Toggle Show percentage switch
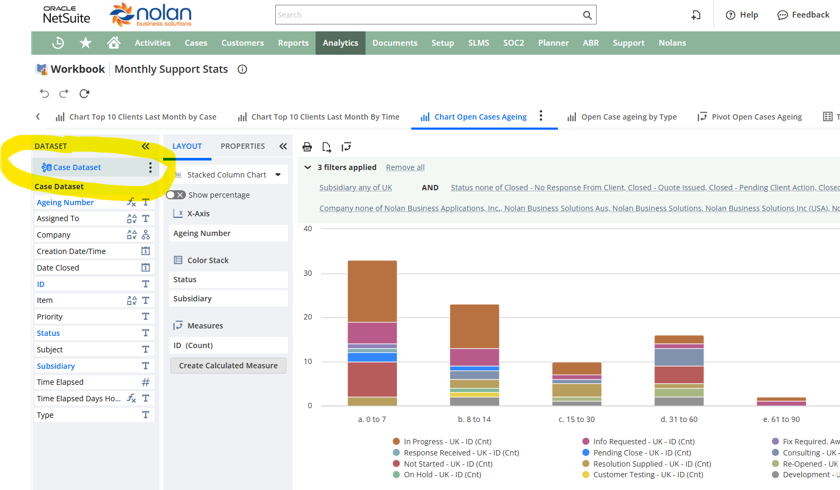Viewport: 840px width, 490px height. tap(176, 195)
